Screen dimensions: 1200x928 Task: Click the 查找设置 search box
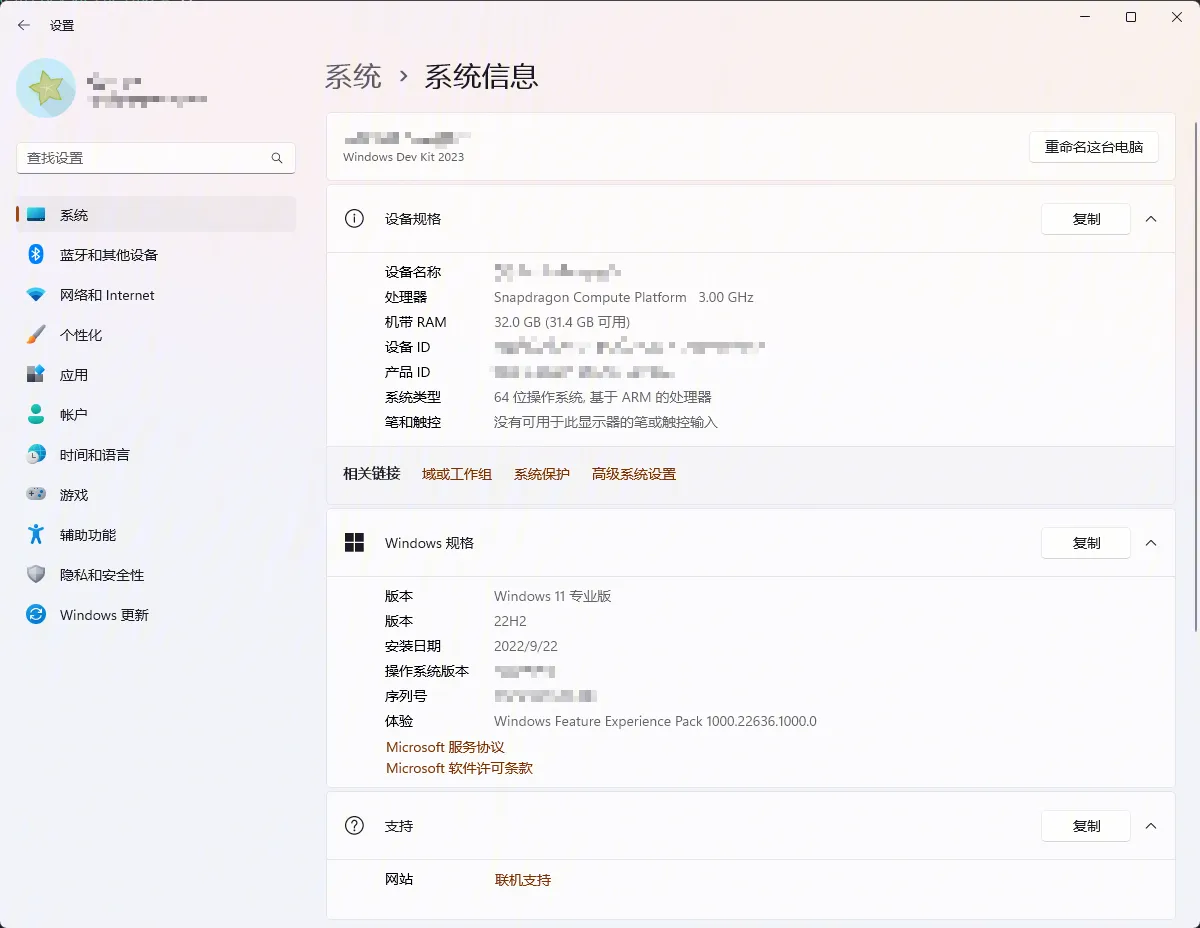point(145,158)
